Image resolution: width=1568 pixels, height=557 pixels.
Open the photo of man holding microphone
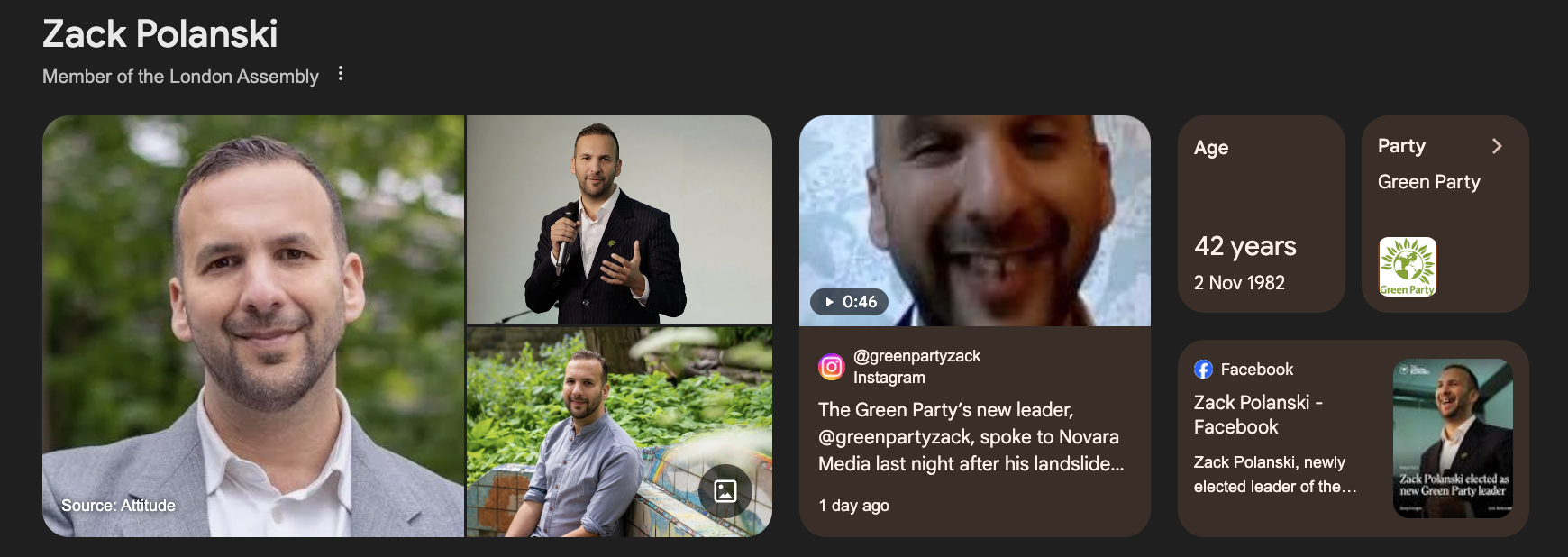click(619, 220)
